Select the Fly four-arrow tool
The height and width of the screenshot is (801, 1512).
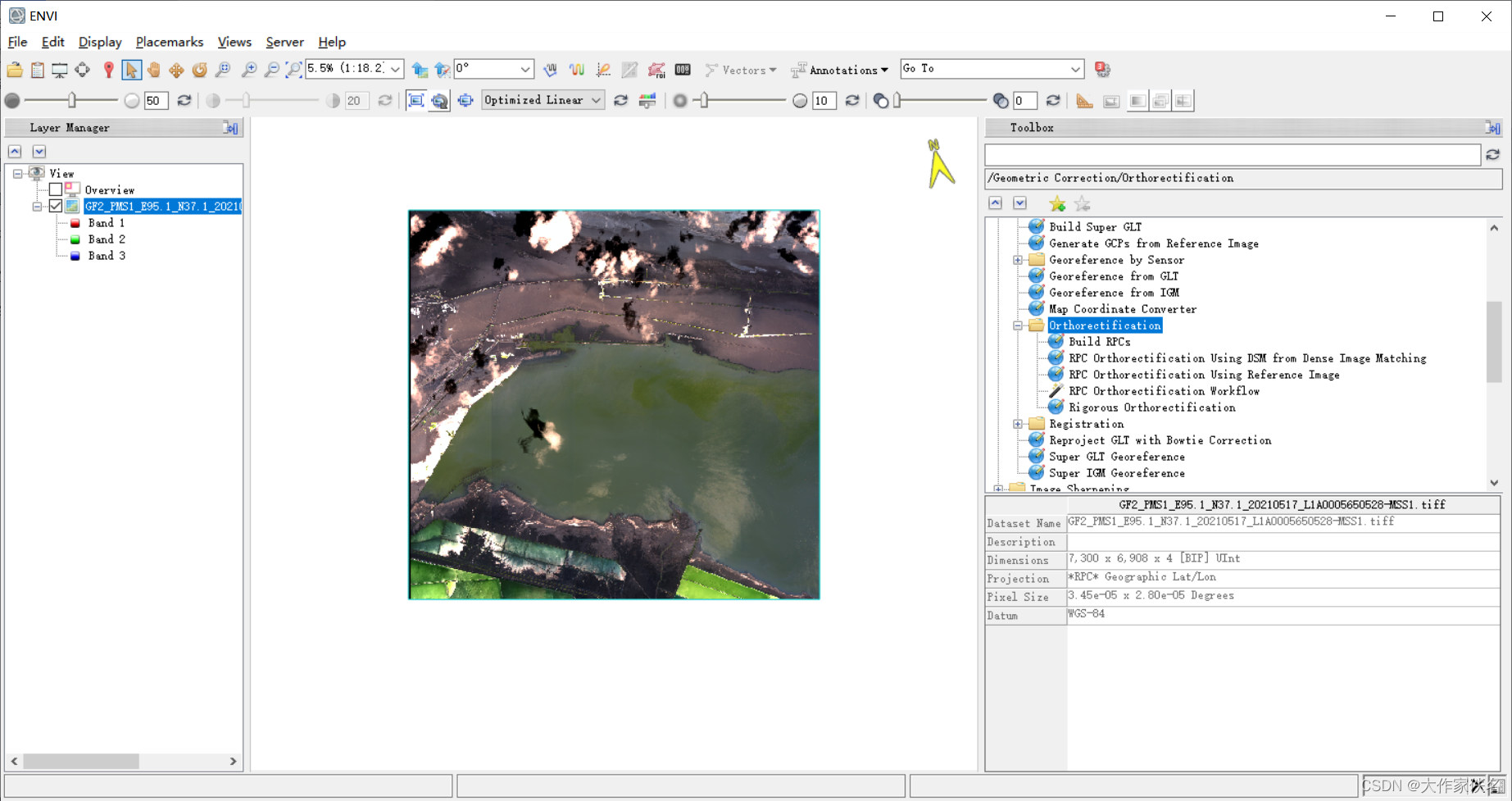(x=176, y=70)
